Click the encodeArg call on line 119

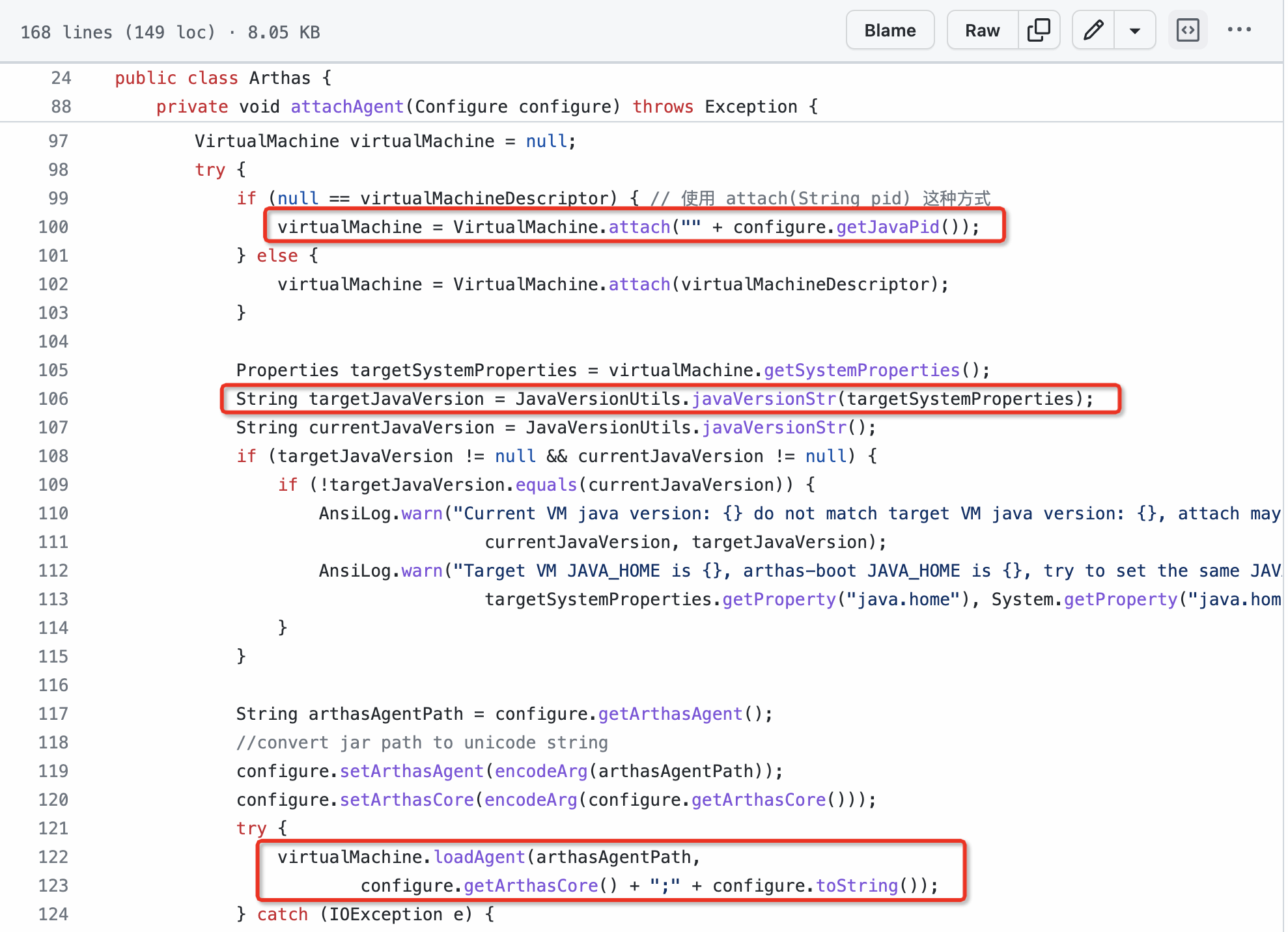[540, 771]
